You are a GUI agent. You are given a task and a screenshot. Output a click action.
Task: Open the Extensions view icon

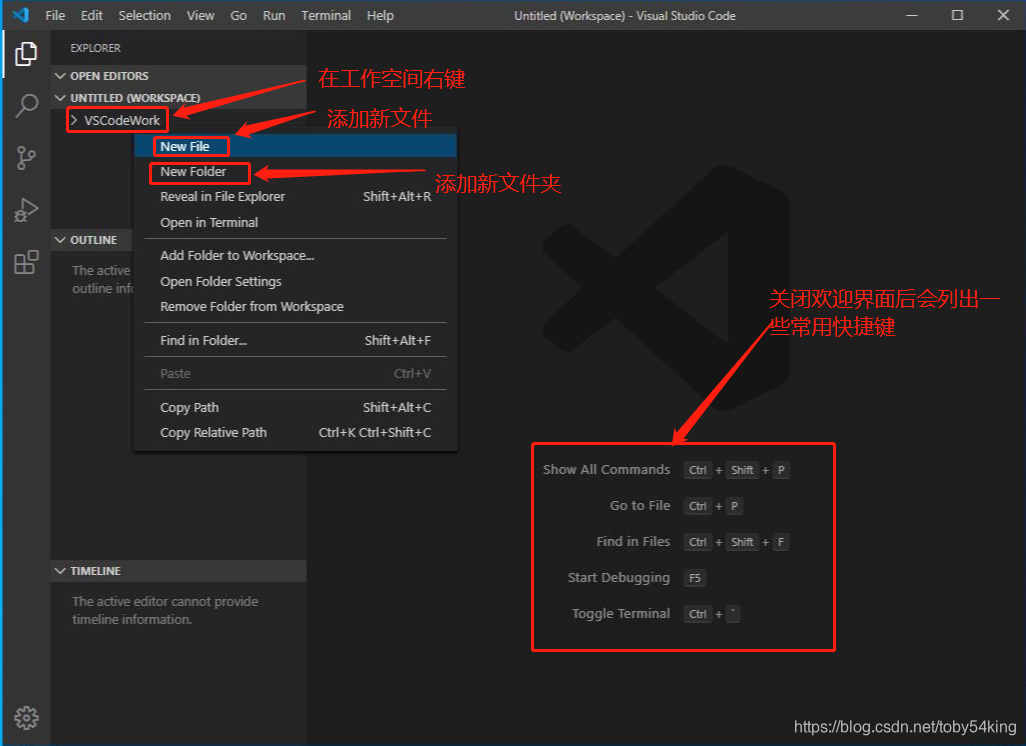(26, 262)
